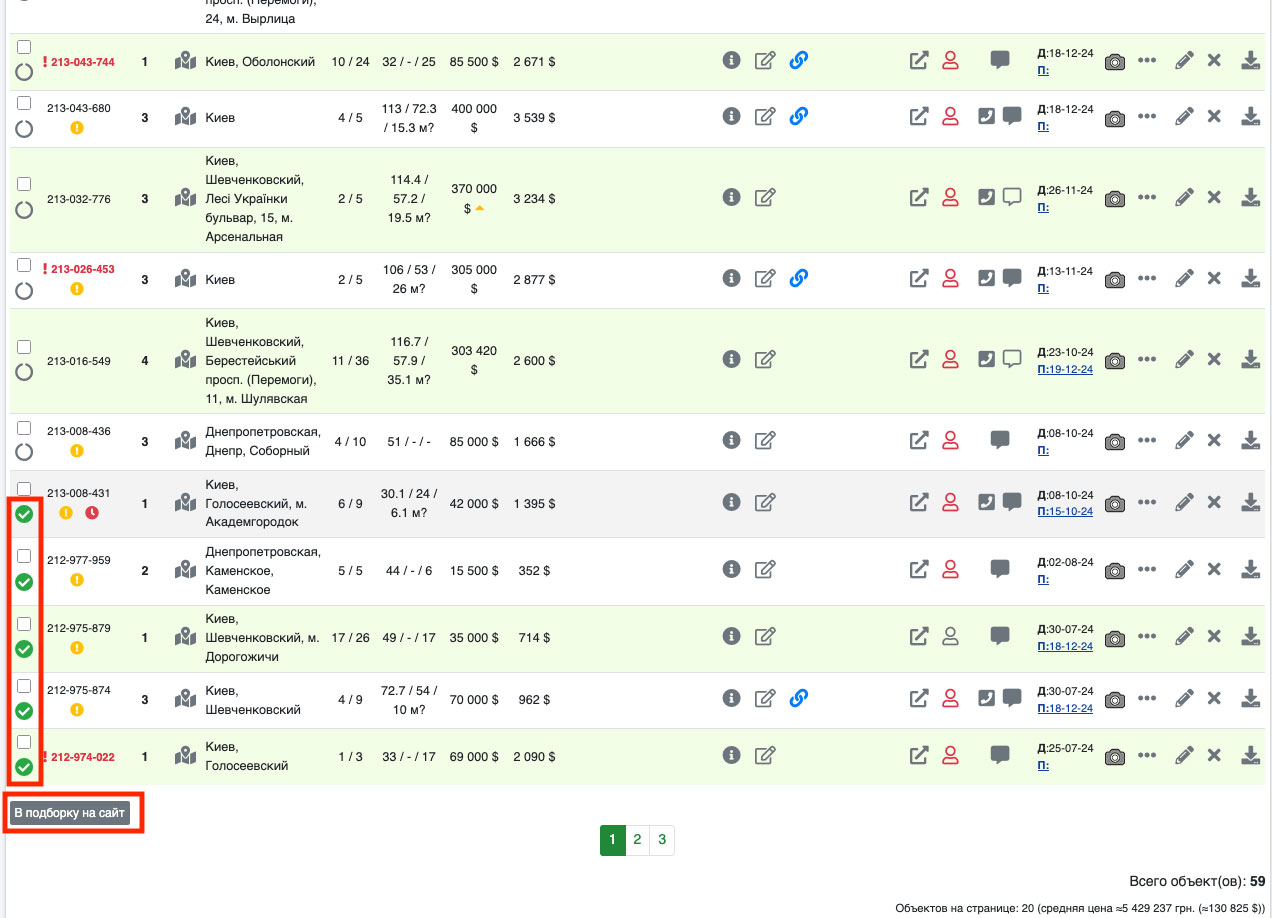Click the ID text 213-008-436
The width and height of the screenshot is (1272, 918).
pyautogui.click(x=79, y=431)
